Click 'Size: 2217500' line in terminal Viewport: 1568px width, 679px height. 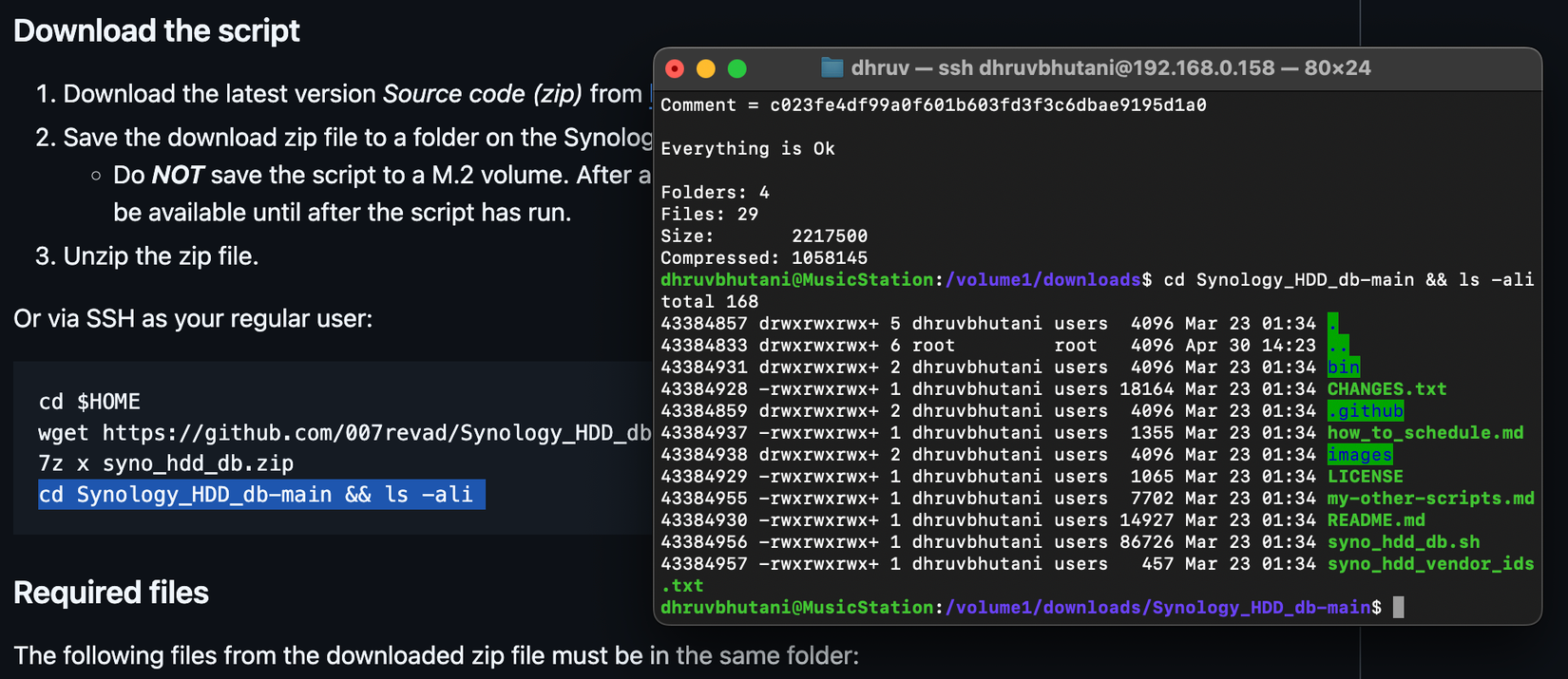coord(764,236)
